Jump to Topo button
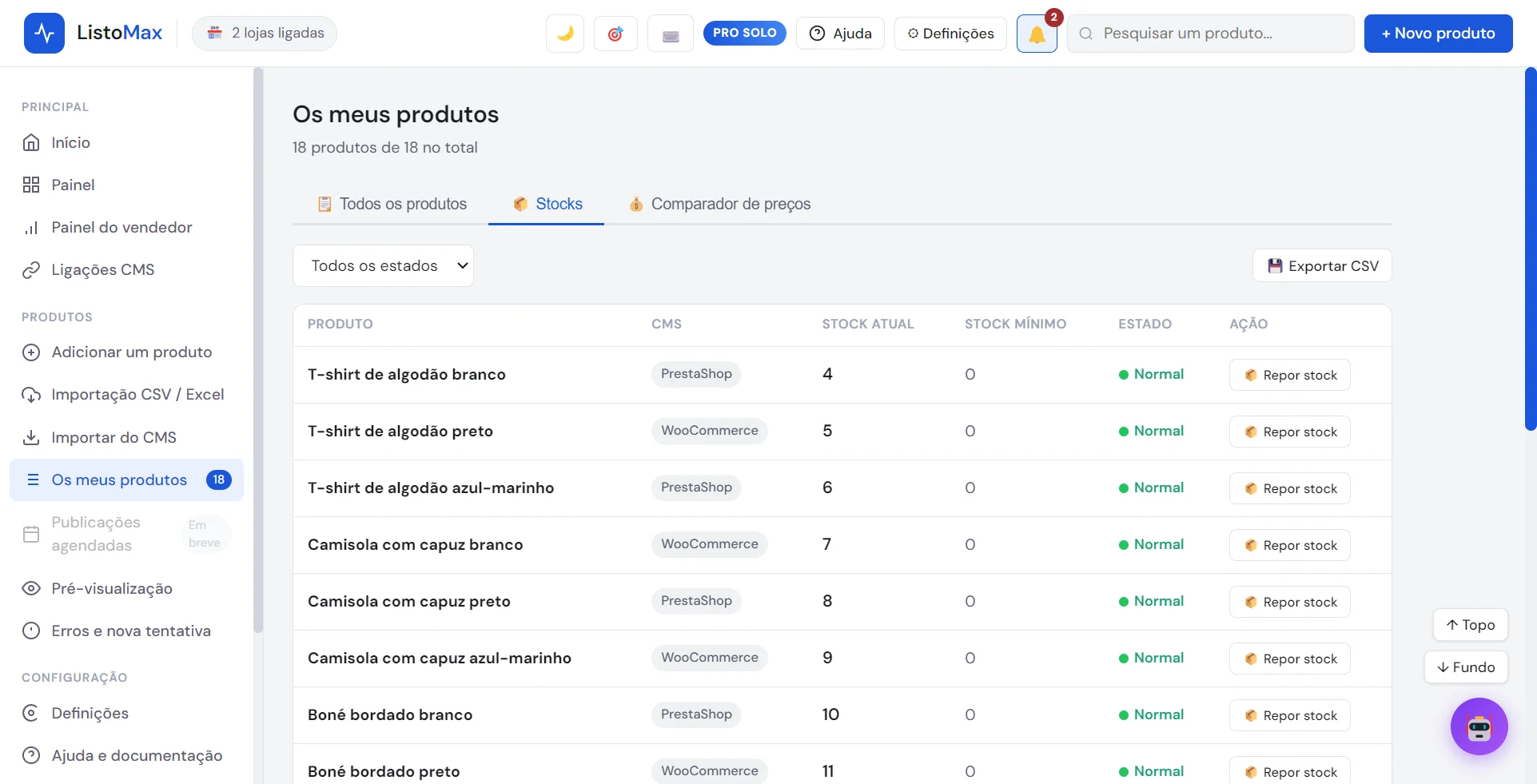The image size is (1537, 784). (x=1471, y=625)
